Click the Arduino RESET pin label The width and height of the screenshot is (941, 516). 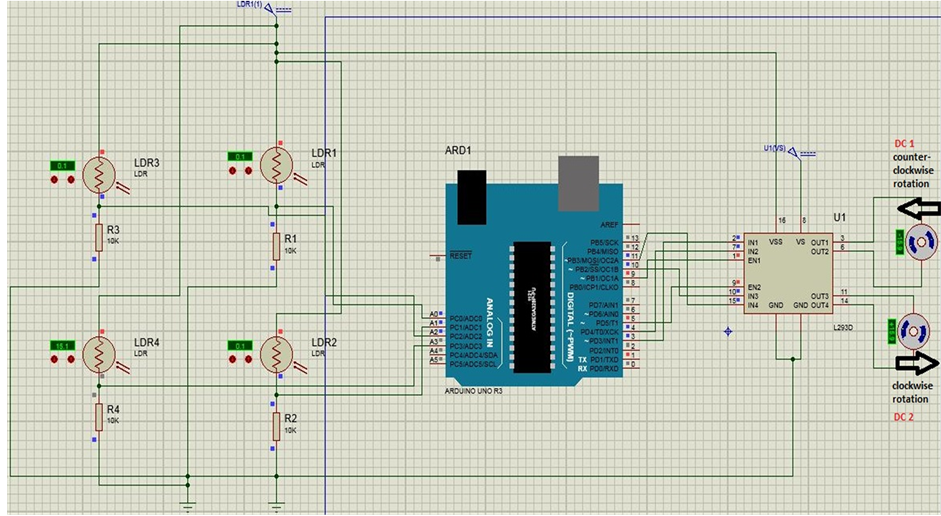click(461, 256)
